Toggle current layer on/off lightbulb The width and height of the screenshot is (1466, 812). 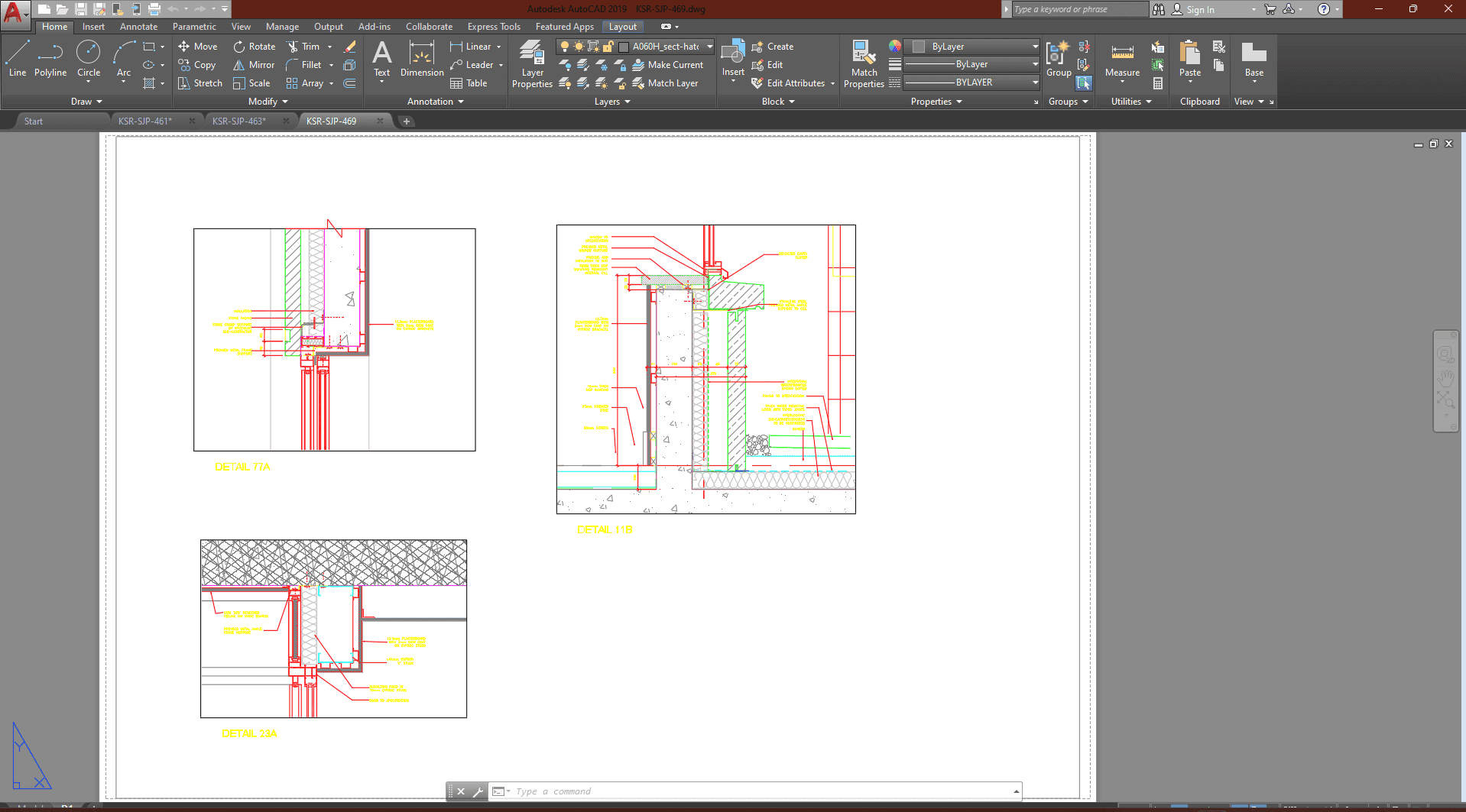565,47
